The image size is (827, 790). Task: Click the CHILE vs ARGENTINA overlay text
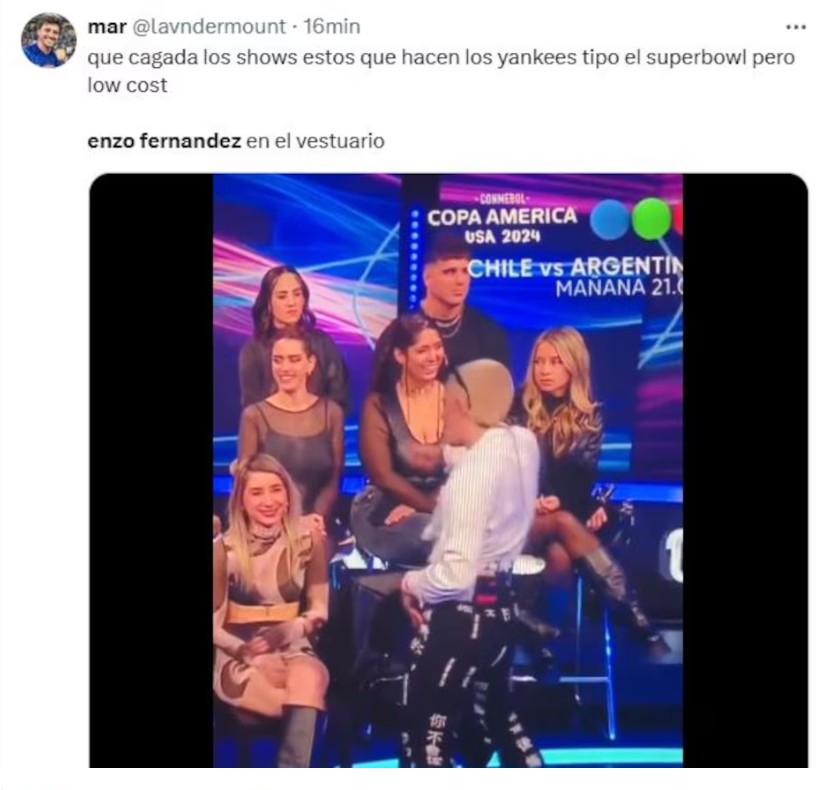tap(574, 268)
